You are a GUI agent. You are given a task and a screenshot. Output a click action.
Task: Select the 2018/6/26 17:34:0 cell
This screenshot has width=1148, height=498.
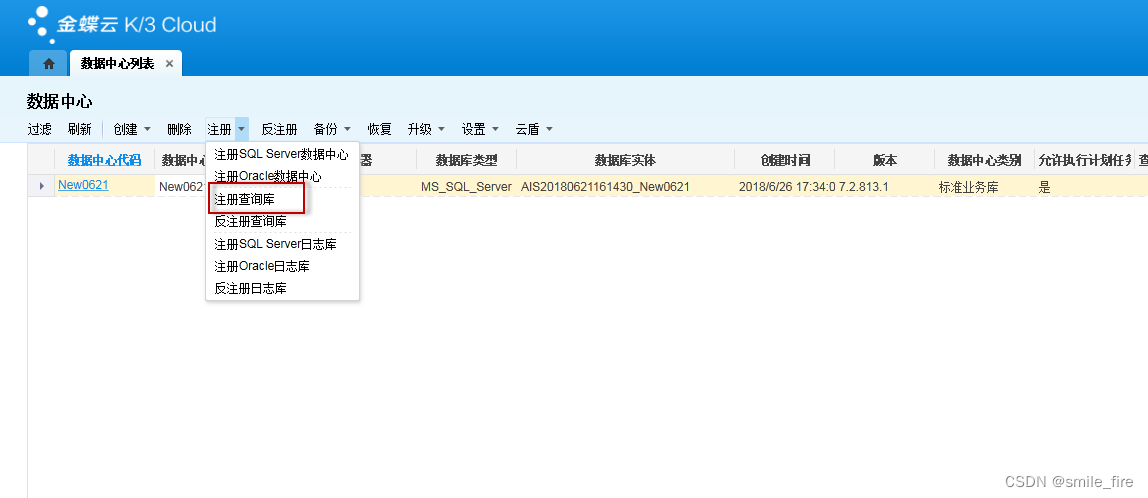(785, 187)
